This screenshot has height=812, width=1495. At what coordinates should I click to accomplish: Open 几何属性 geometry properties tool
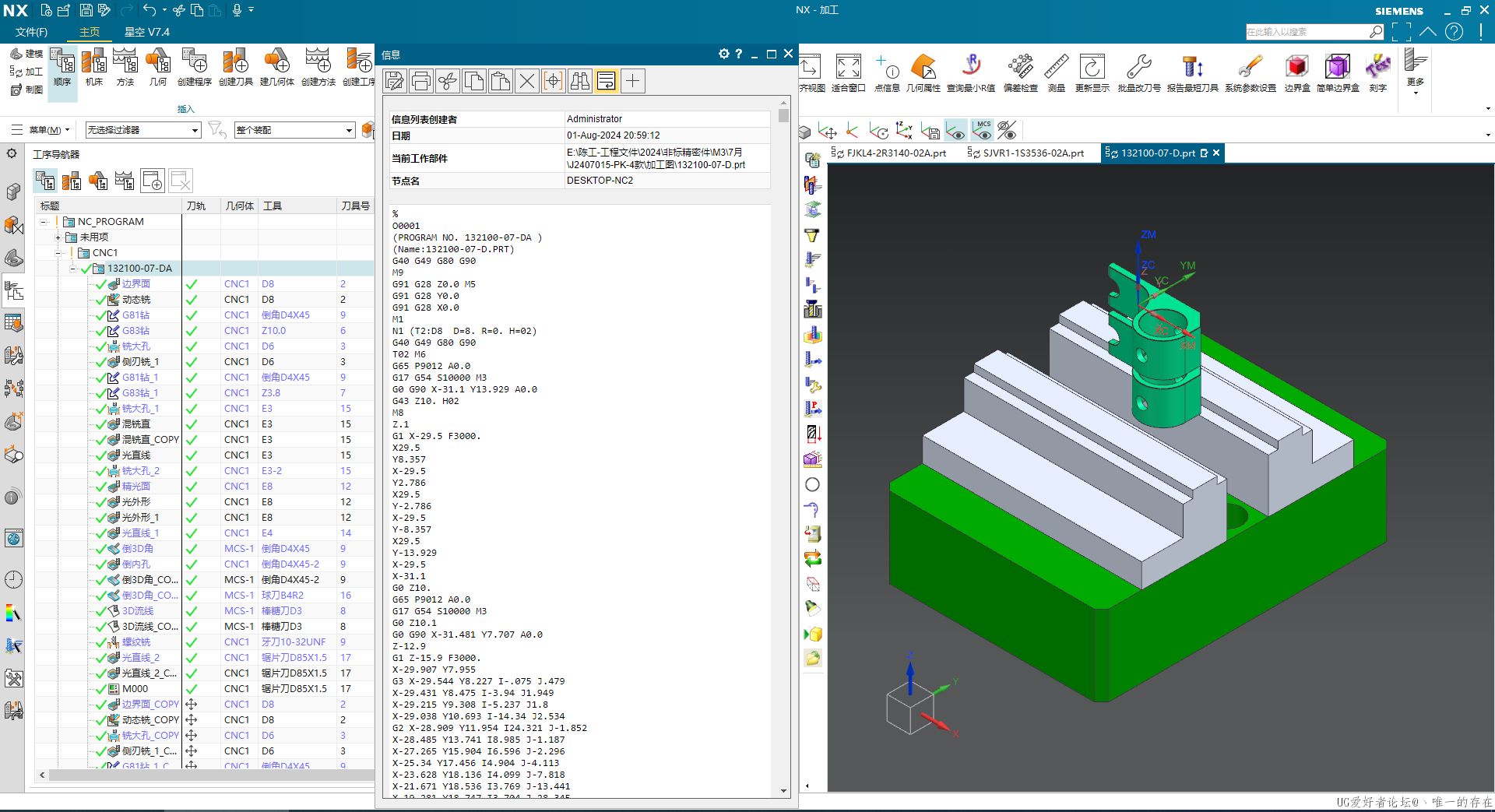coord(923,73)
